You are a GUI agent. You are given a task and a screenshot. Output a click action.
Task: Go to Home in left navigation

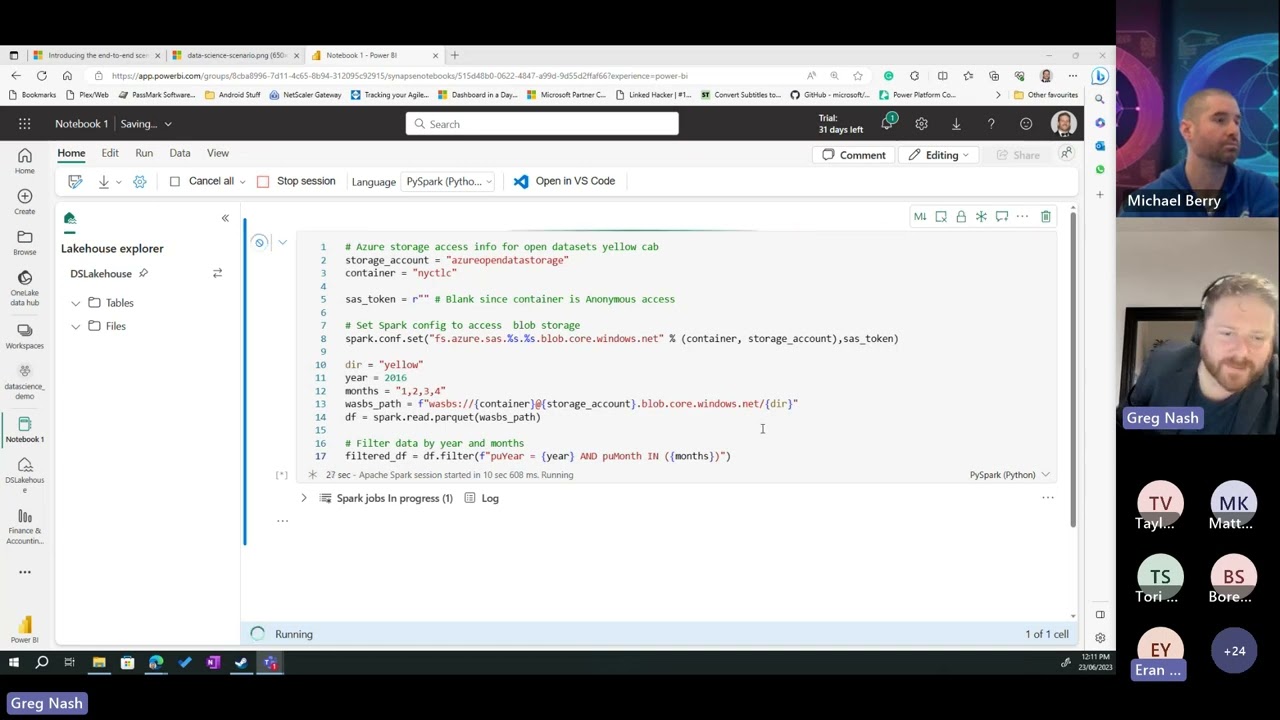coord(24,160)
